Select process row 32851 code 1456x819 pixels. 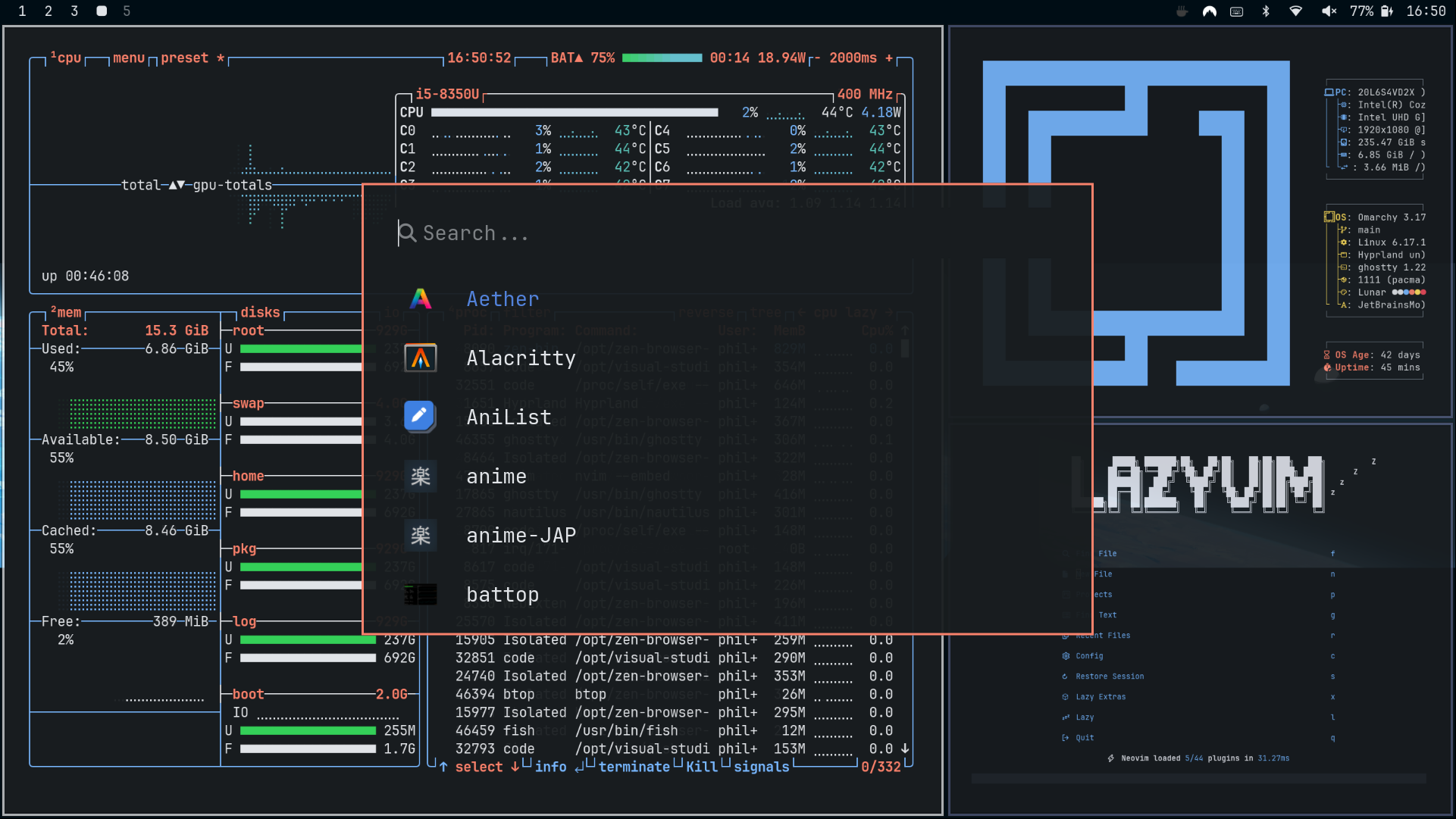(x=674, y=658)
